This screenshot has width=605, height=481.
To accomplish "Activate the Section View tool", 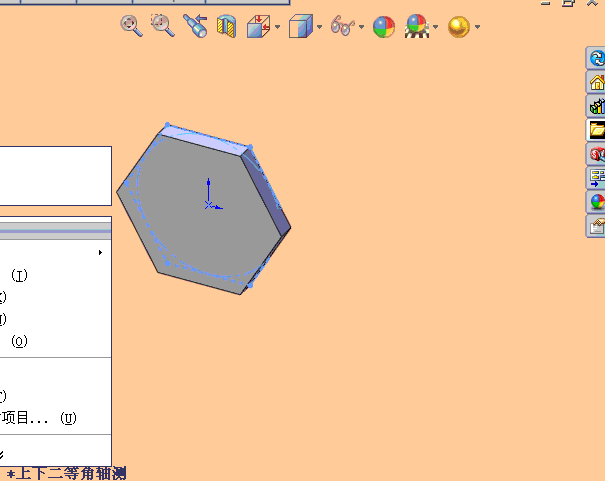I will click(x=226, y=26).
